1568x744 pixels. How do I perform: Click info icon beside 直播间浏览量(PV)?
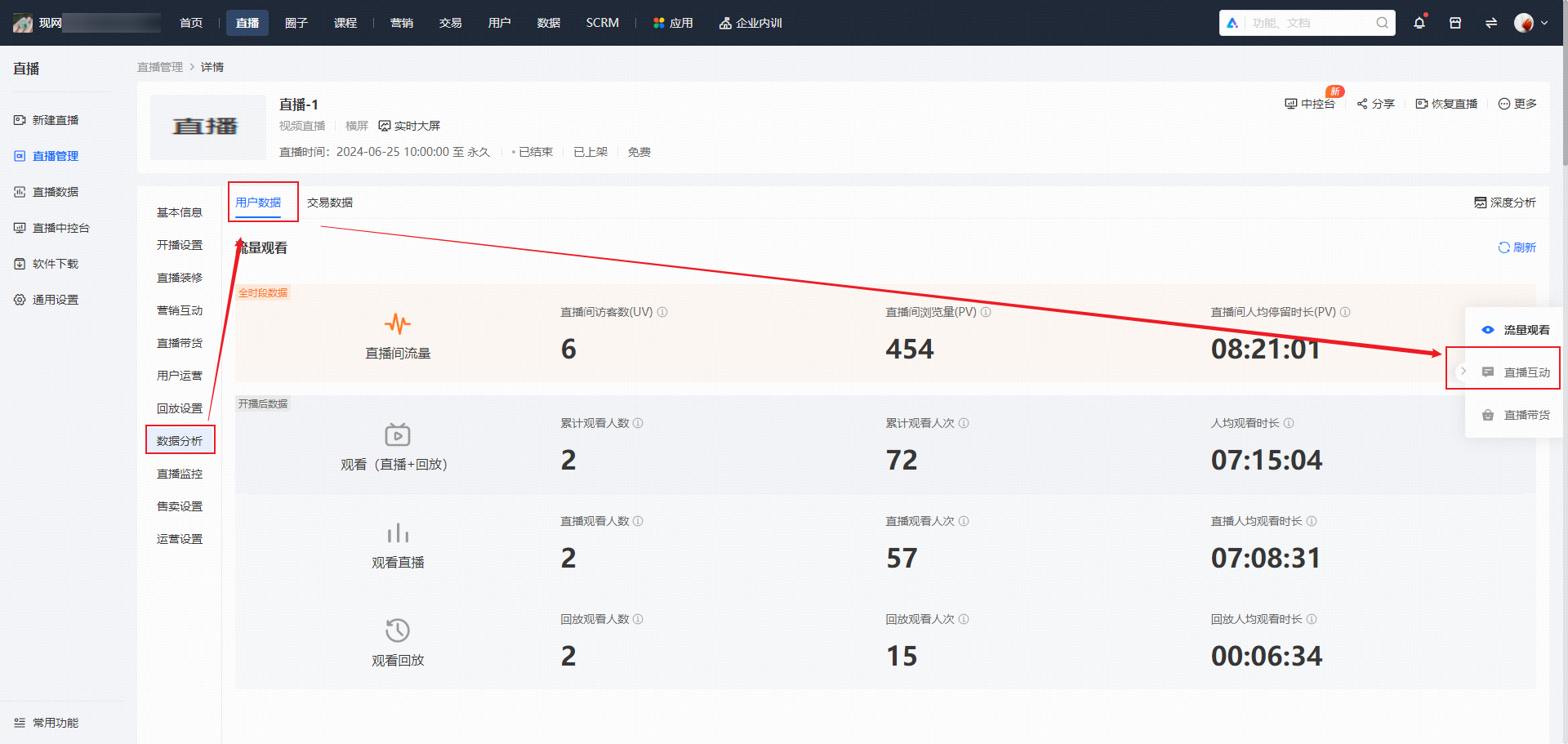986,312
